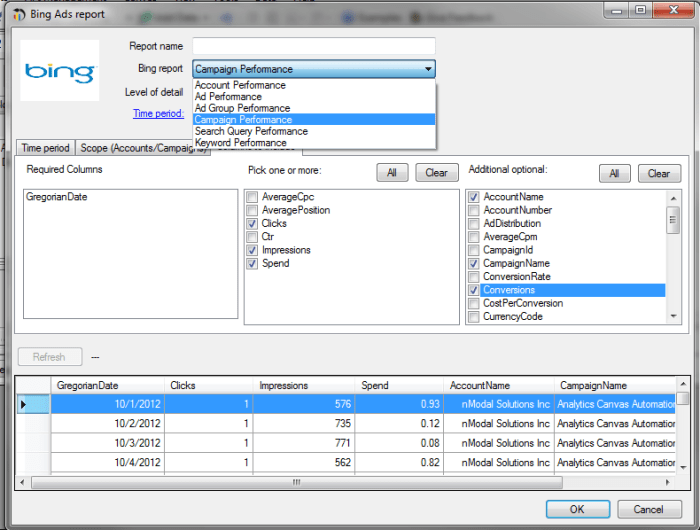Click the 0.82 spend cell

pyautogui.click(x=399, y=463)
